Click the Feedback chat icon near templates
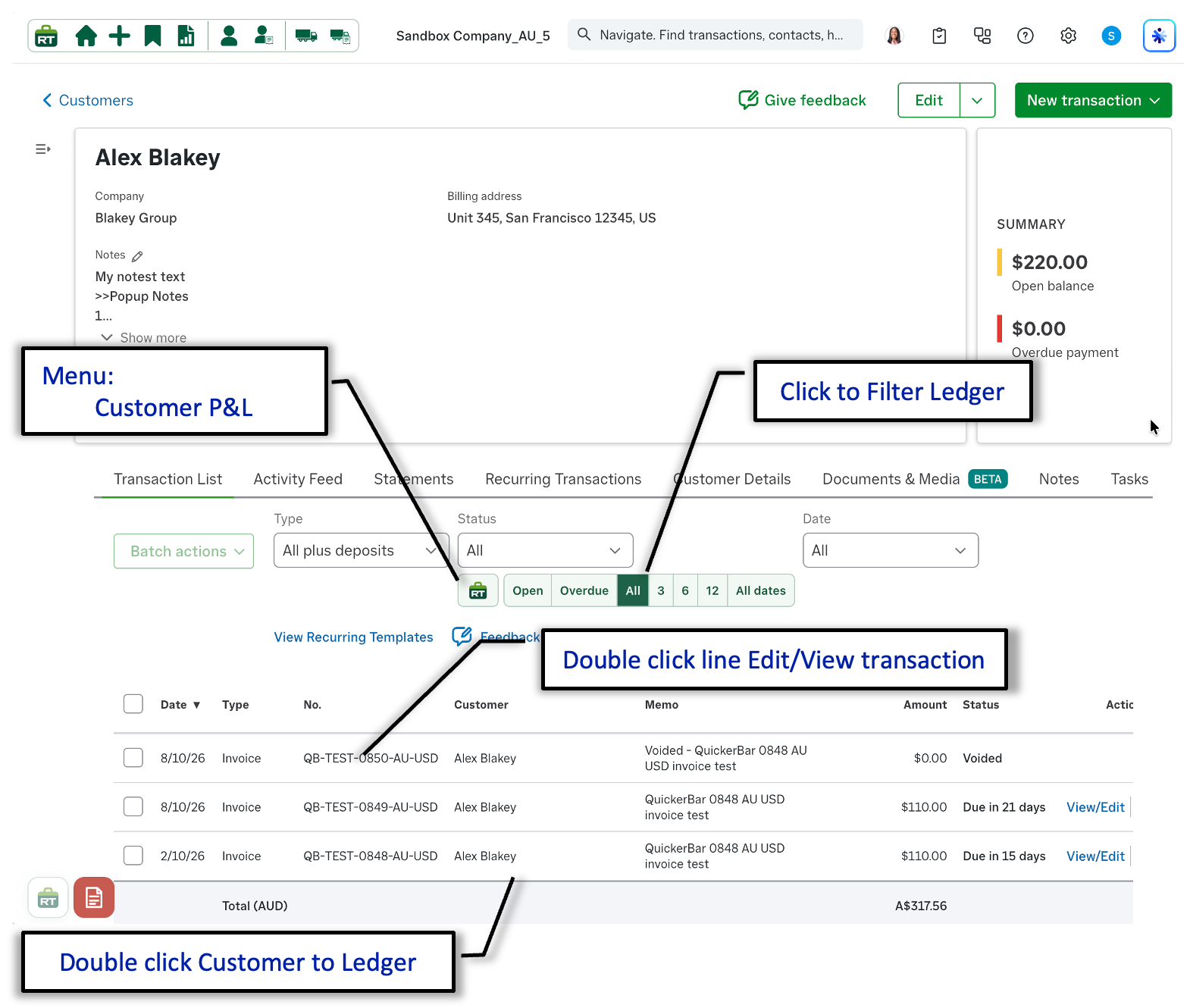The width and height of the screenshot is (1190, 1008). tap(462, 636)
